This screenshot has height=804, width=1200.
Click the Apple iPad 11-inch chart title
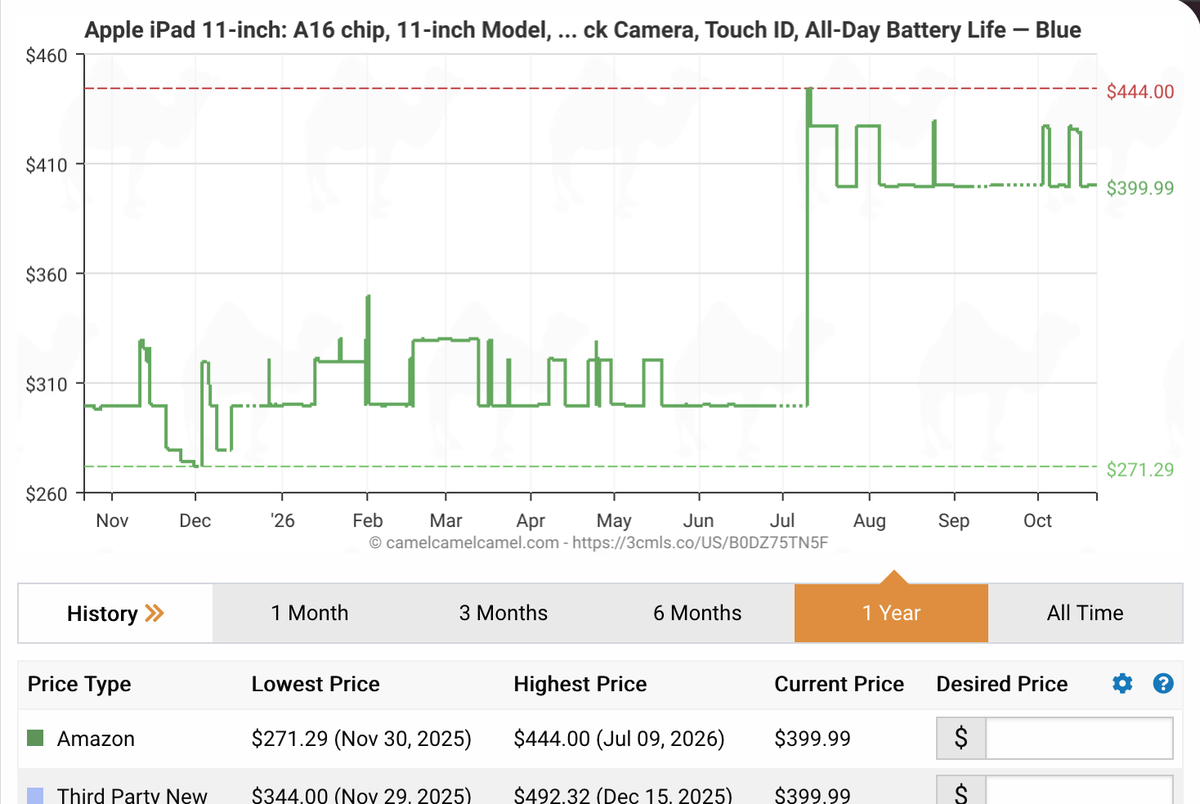583,30
